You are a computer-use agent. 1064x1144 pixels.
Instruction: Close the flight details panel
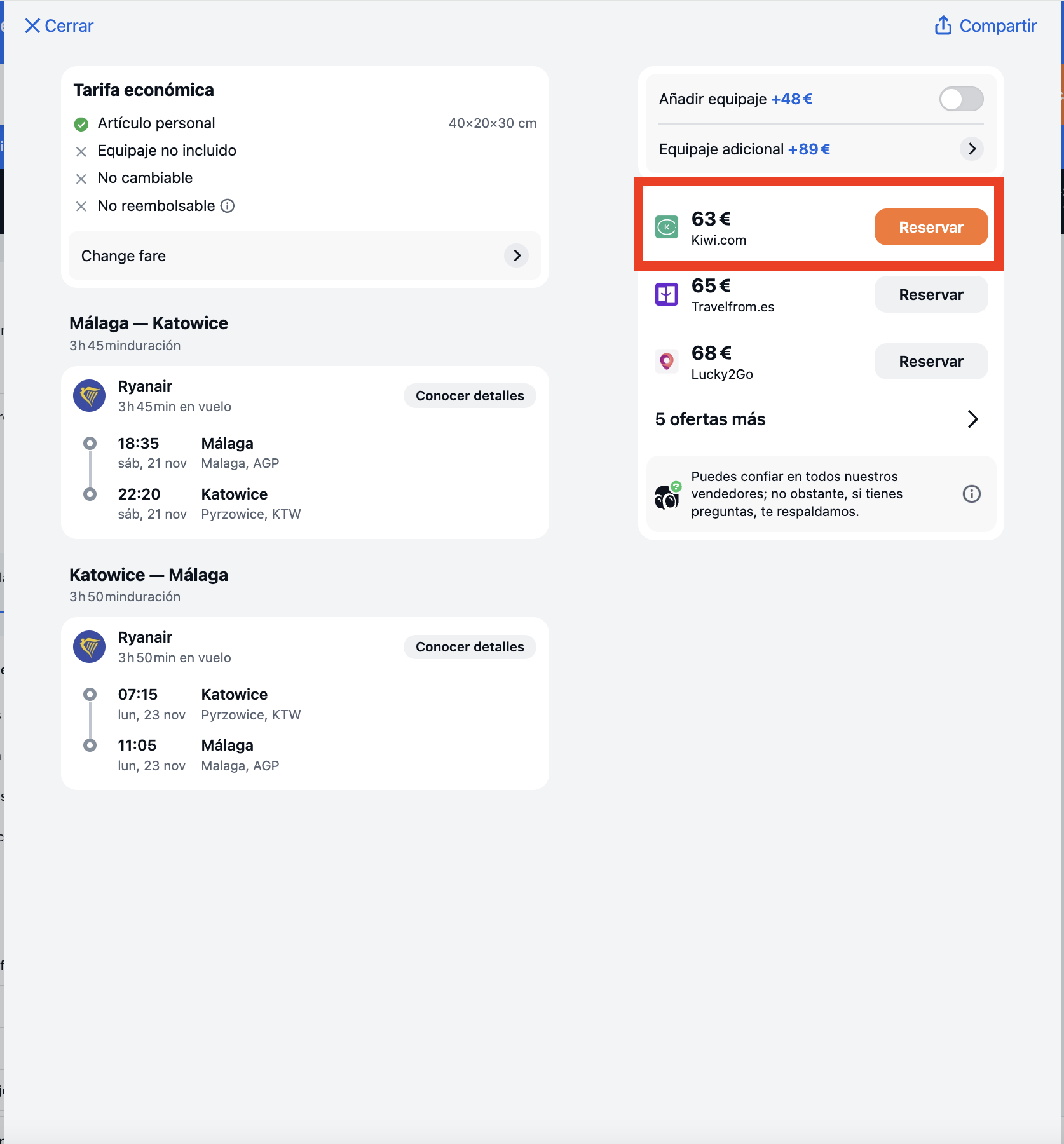point(58,26)
